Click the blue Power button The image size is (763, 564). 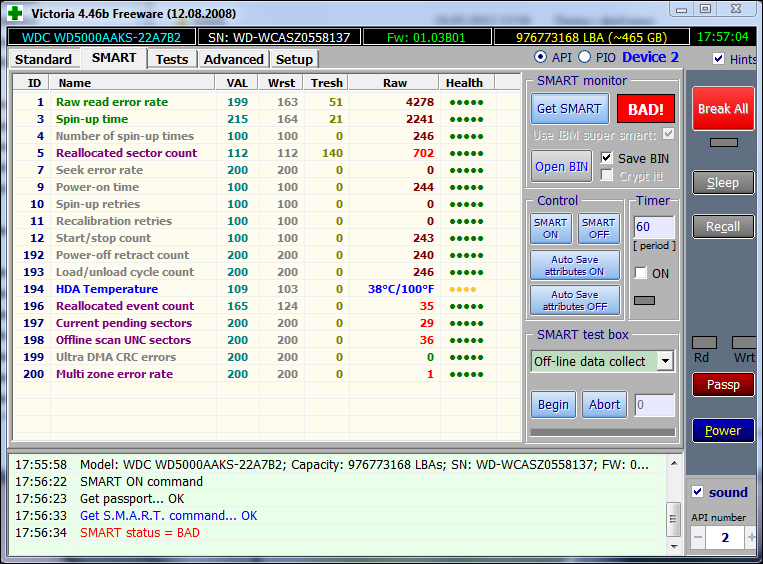[723, 430]
